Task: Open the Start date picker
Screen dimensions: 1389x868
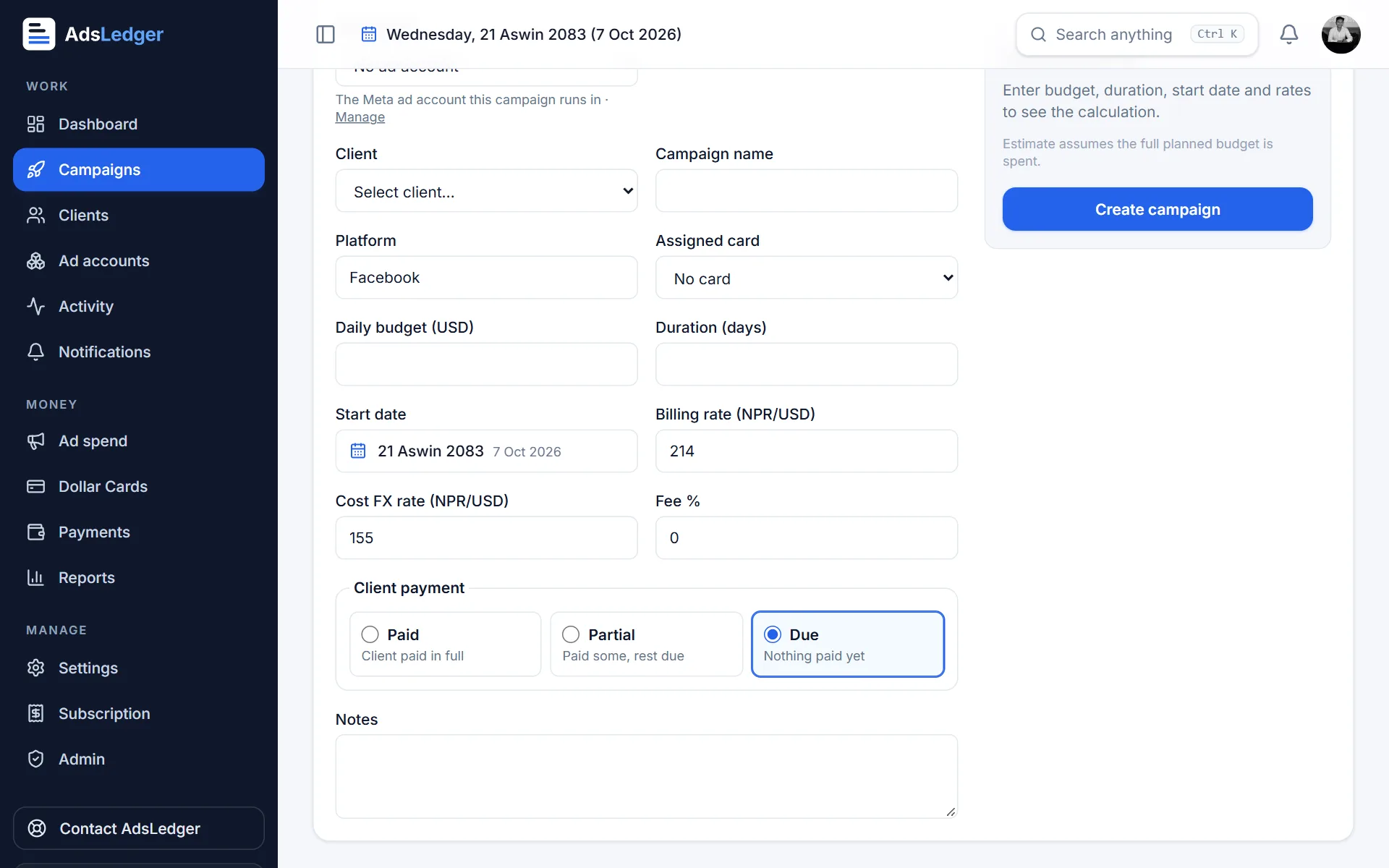Action: [x=486, y=451]
